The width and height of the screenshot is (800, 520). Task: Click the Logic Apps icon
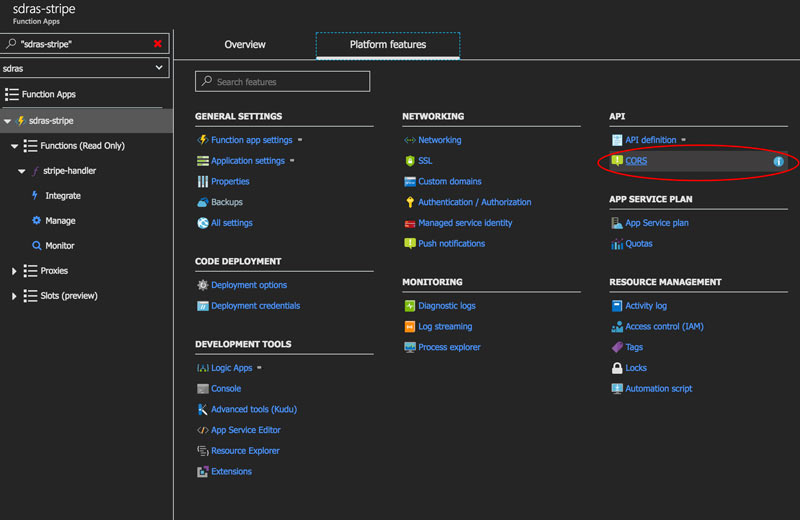pyautogui.click(x=203, y=368)
